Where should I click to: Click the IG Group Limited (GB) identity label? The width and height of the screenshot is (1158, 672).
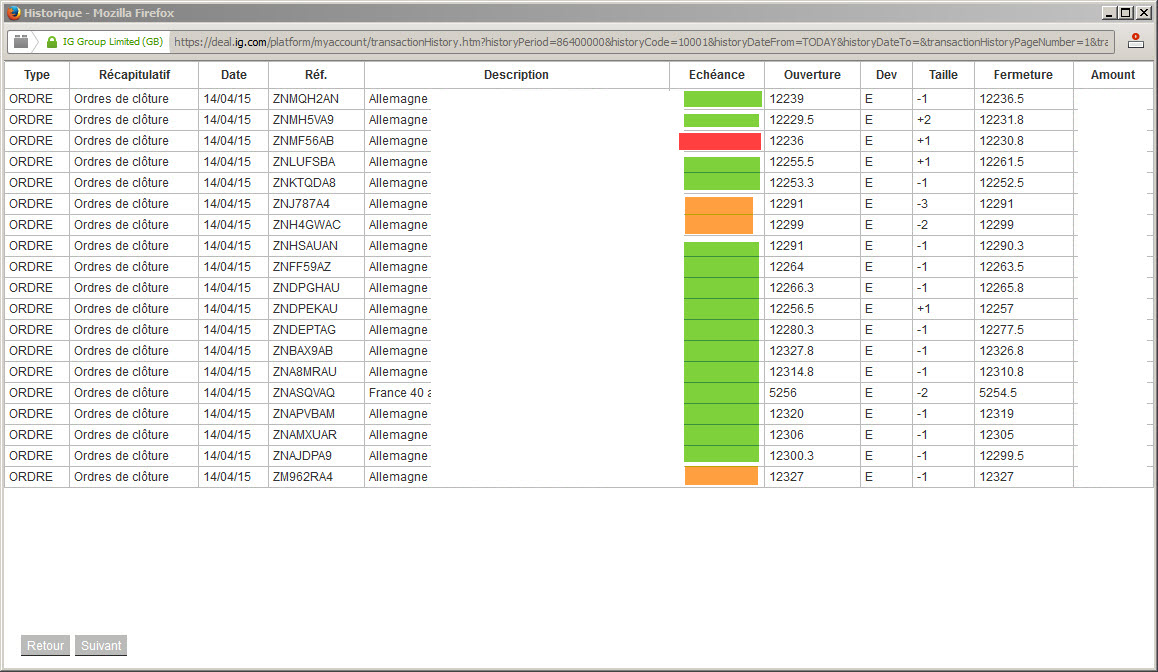112,42
